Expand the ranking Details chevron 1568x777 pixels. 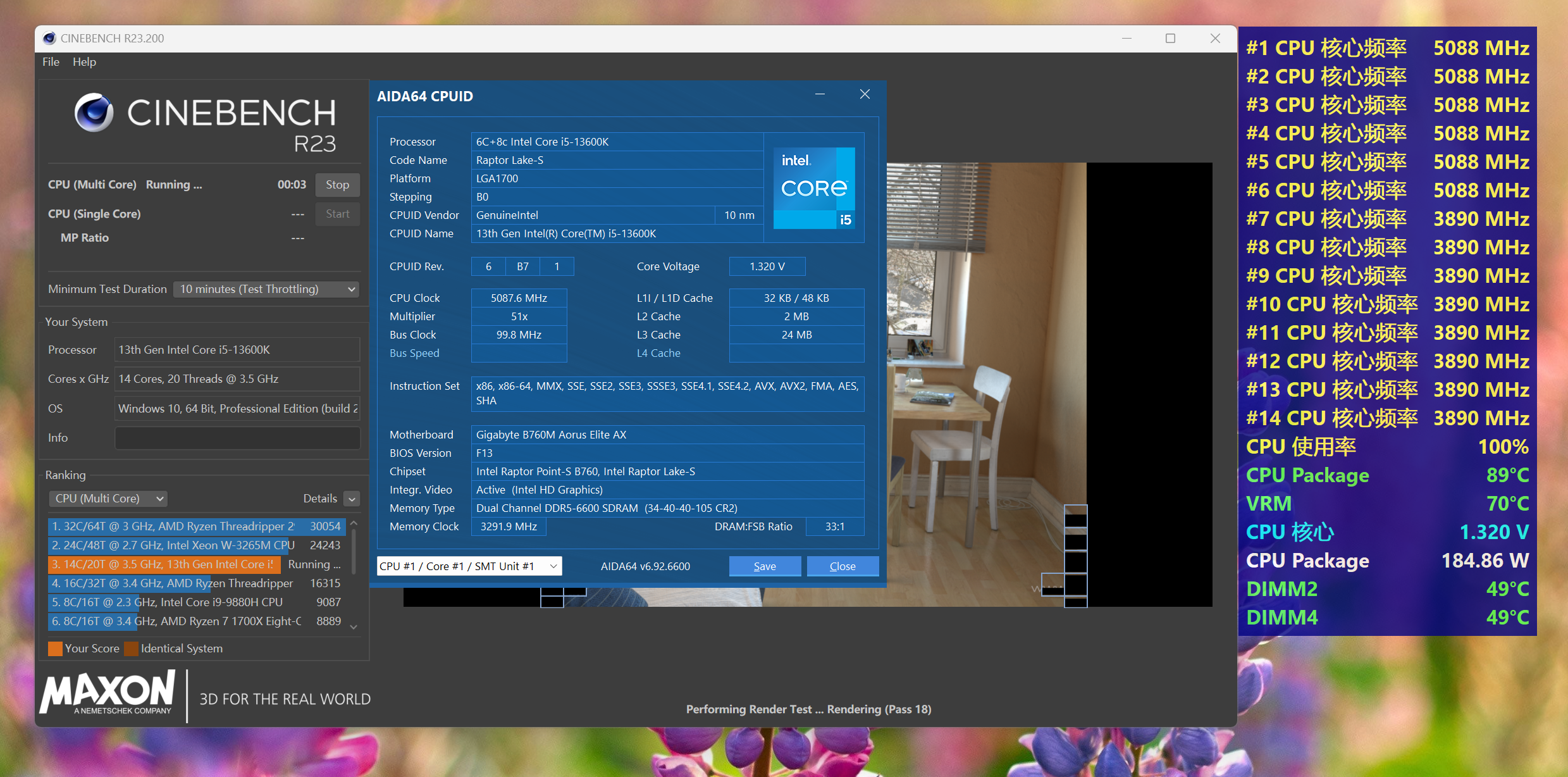pos(352,499)
